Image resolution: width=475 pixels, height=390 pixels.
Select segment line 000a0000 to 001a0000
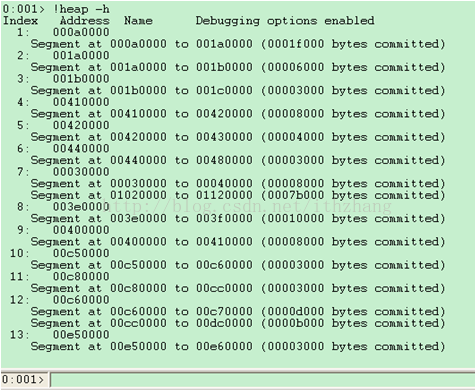click(238, 44)
